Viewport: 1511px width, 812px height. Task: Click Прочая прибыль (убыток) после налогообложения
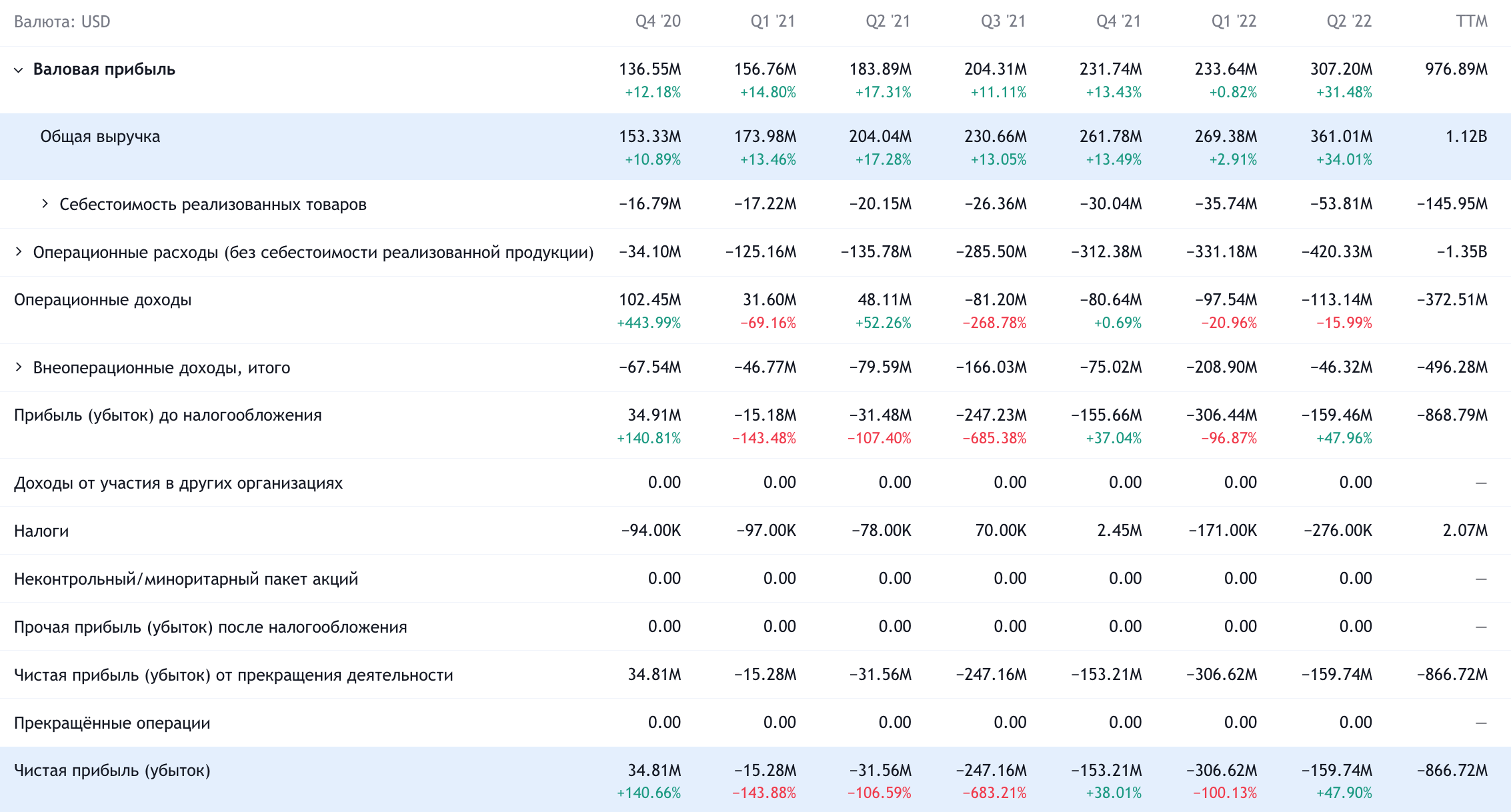[211, 627]
